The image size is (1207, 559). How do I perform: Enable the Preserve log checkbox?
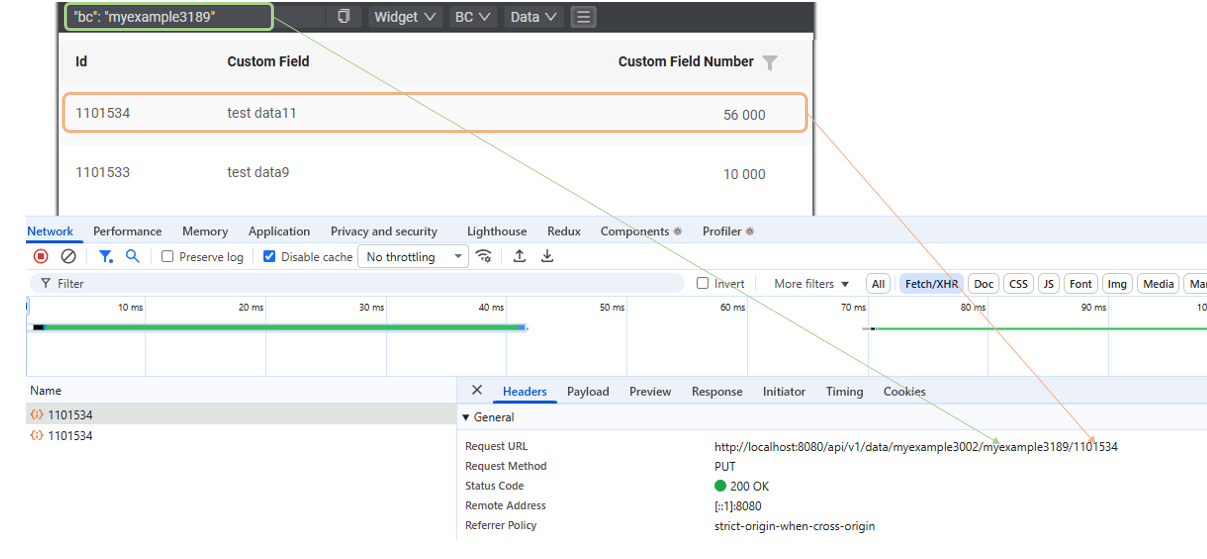click(168, 257)
